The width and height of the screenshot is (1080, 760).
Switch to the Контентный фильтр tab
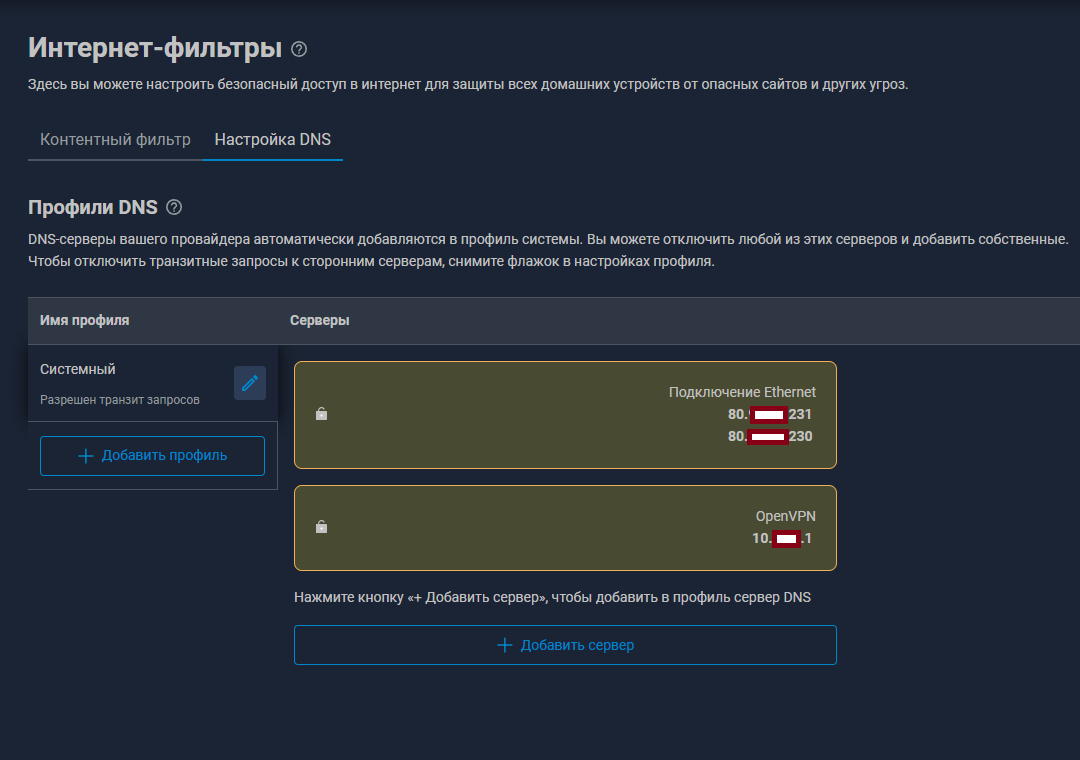(x=115, y=140)
